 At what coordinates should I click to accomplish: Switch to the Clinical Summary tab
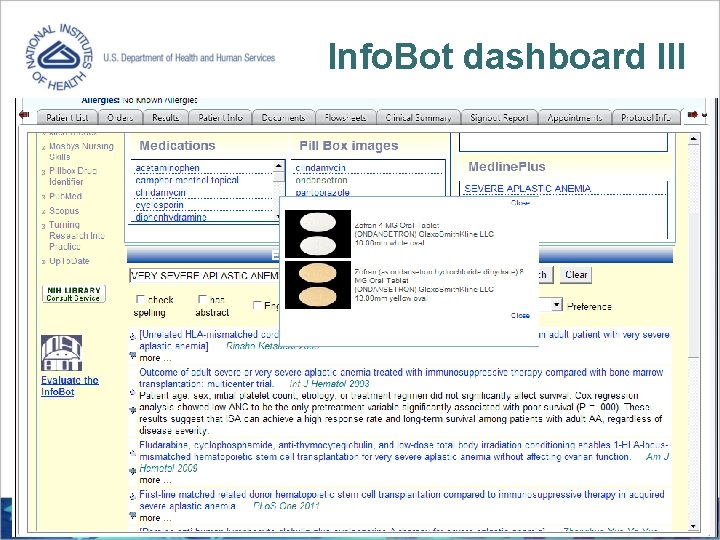click(418, 118)
